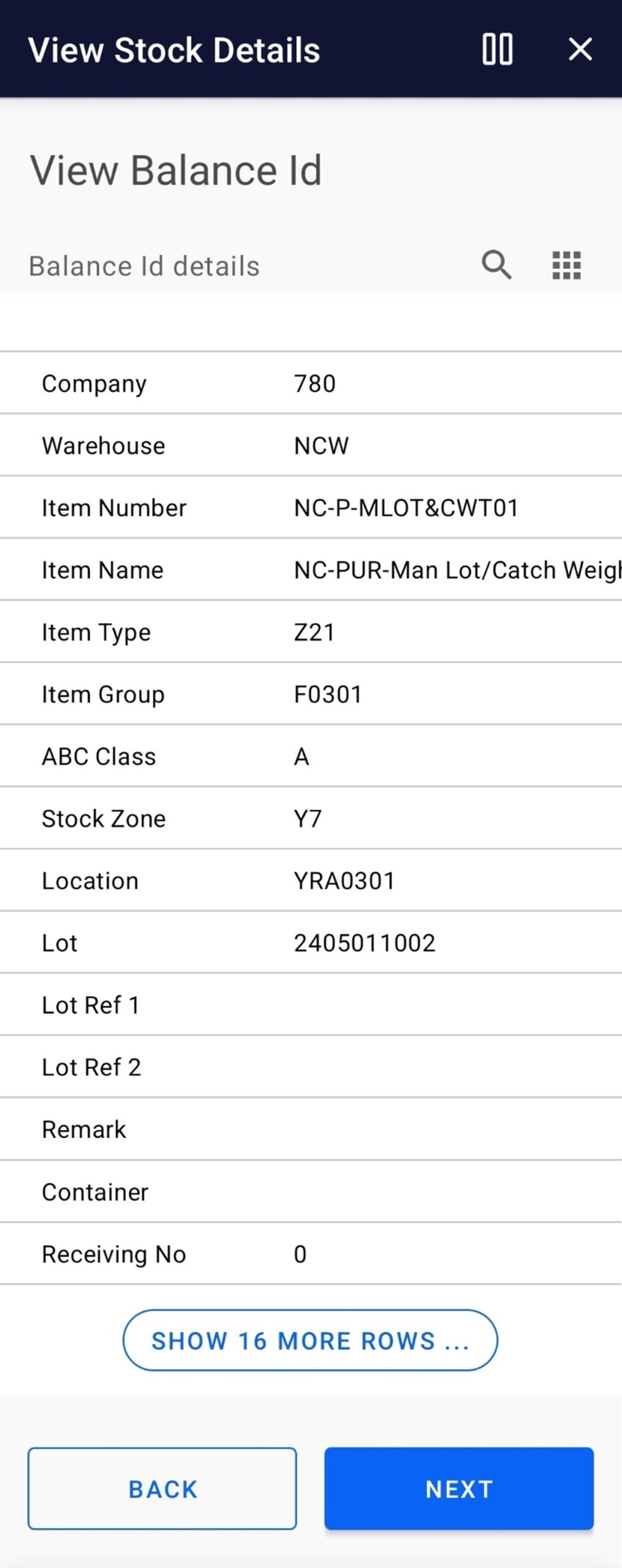The width and height of the screenshot is (622, 1568).
Task: Select the Lot 2405011002 row
Action: click(311, 943)
